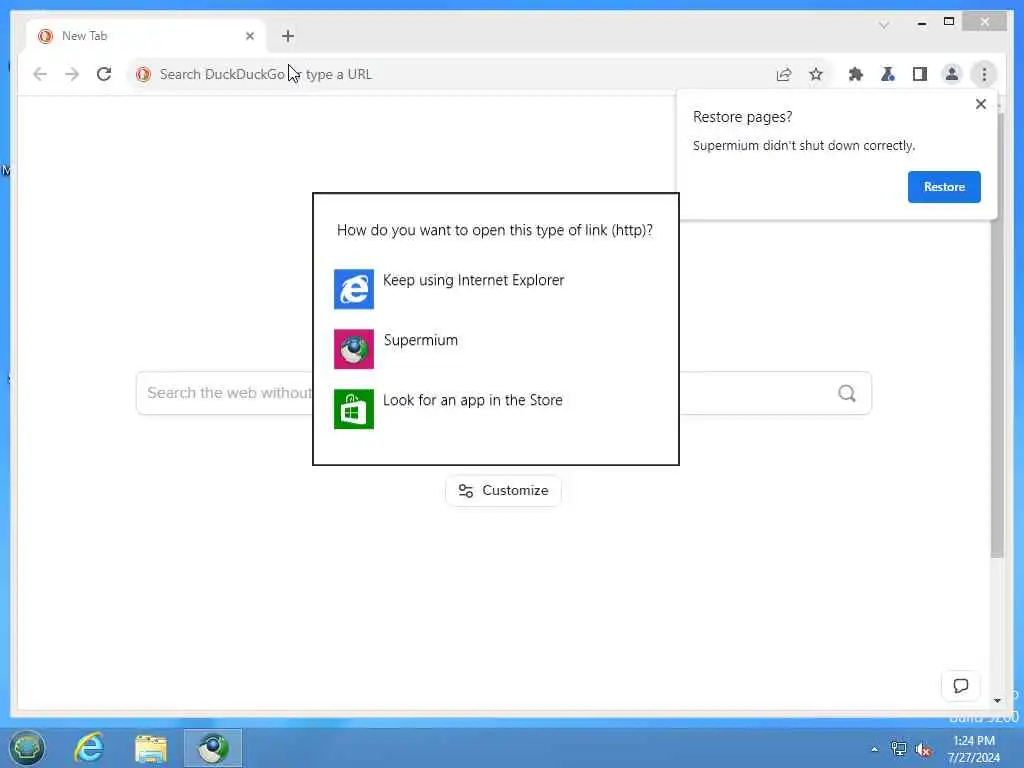Image resolution: width=1024 pixels, height=768 pixels.
Task: Click the share page icon
Action: (x=784, y=74)
